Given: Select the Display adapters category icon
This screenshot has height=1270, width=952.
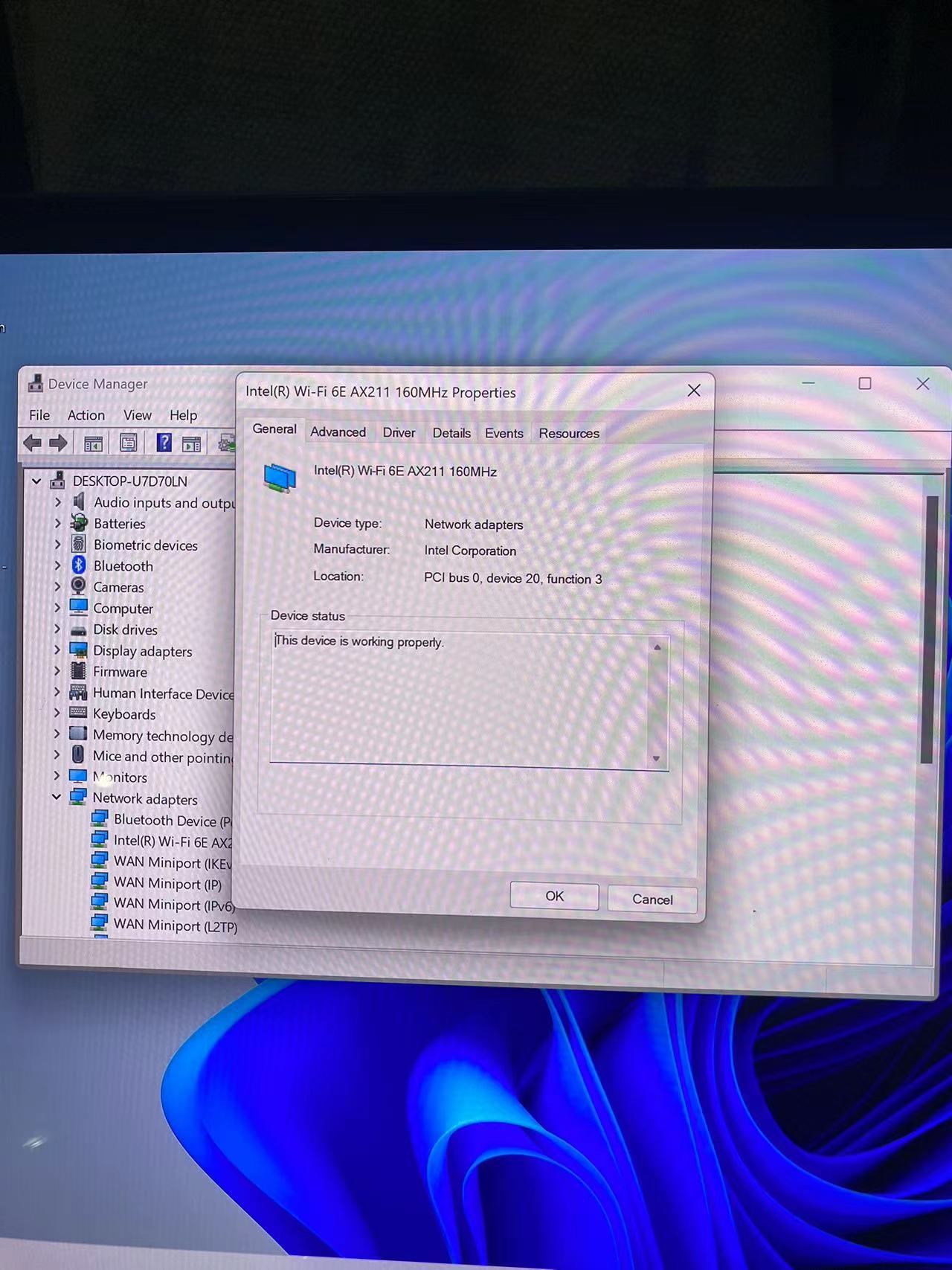Looking at the screenshot, I should [x=79, y=650].
